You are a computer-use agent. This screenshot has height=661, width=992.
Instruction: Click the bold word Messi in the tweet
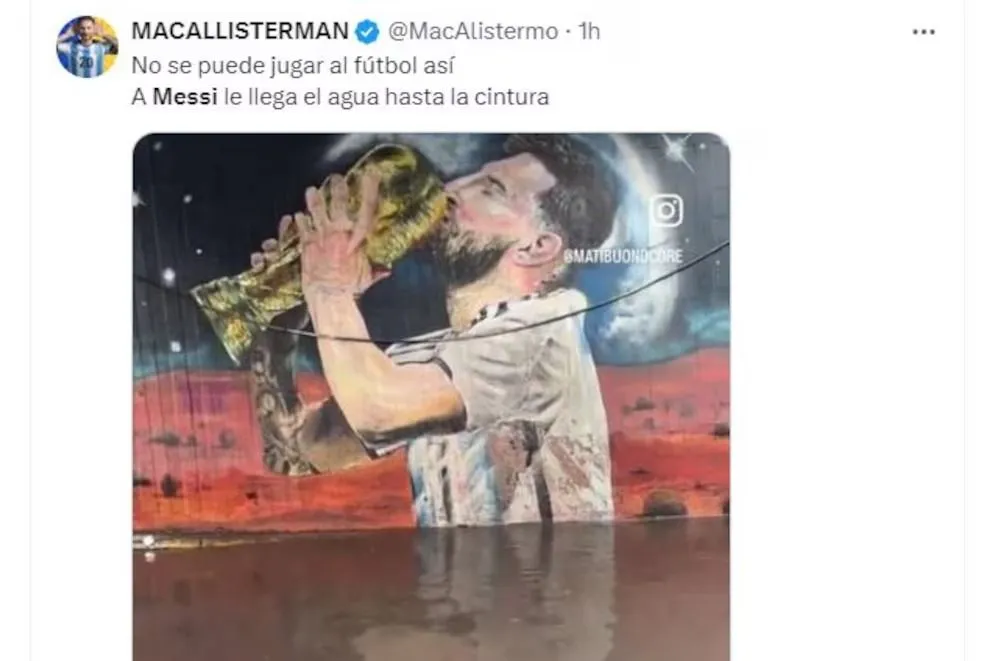pos(185,97)
